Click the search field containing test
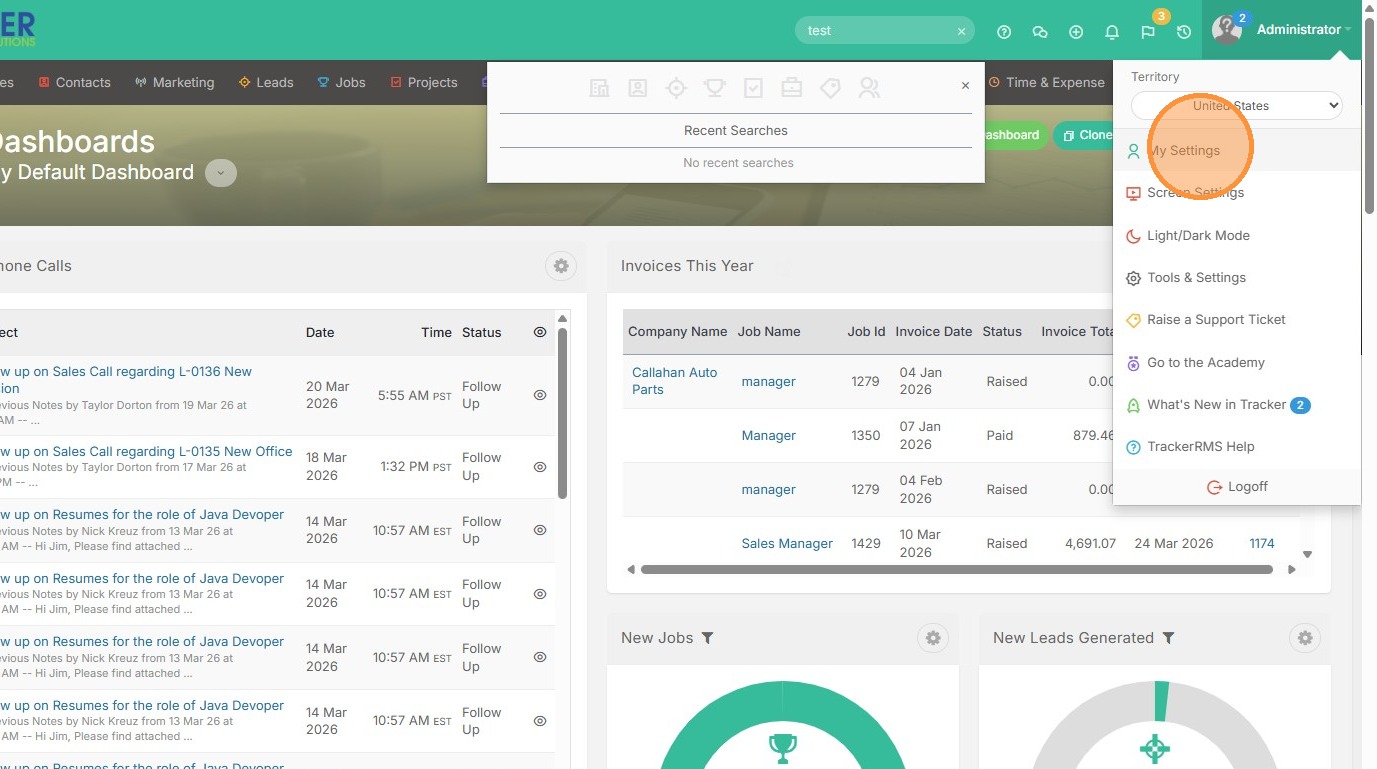The image size is (1377, 769). coord(885,31)
